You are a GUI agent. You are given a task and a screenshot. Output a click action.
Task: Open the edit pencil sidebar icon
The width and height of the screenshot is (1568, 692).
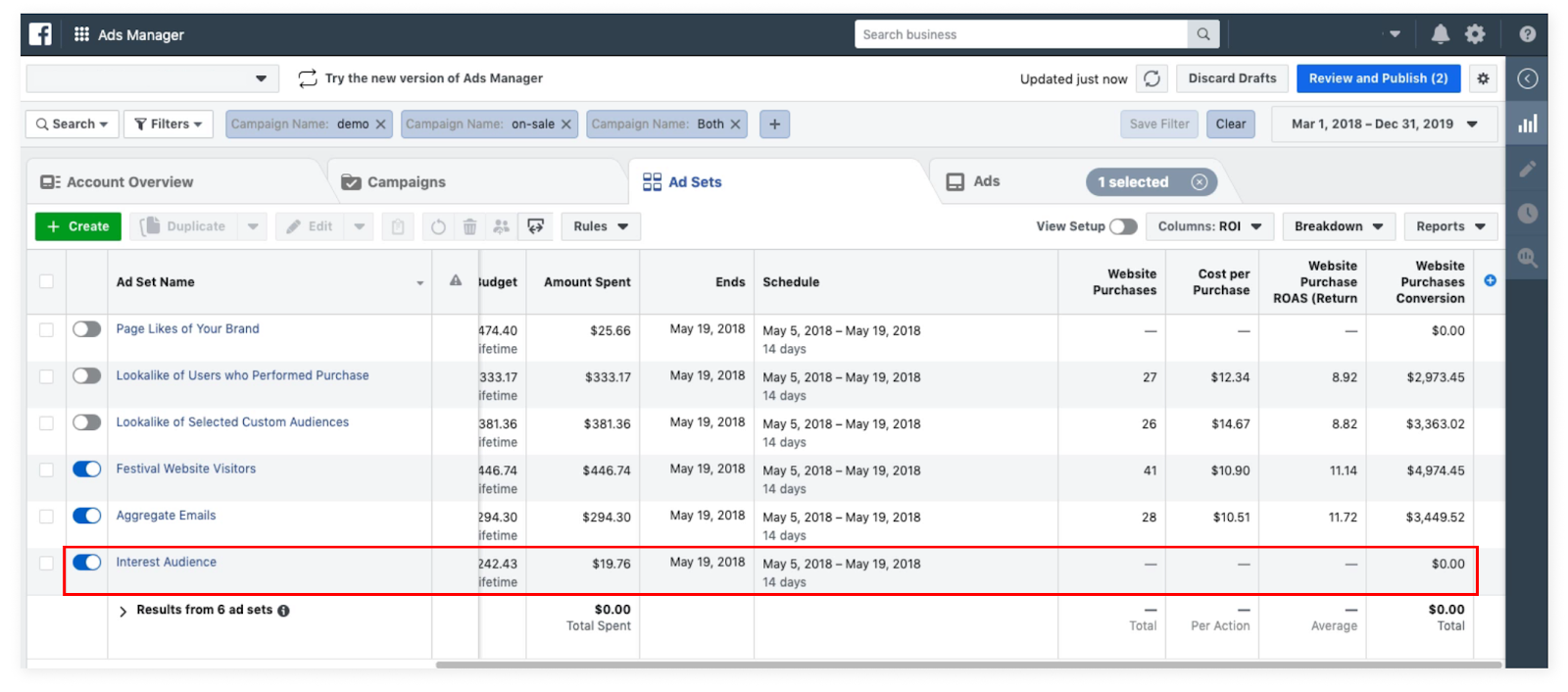click(1527, 169)
